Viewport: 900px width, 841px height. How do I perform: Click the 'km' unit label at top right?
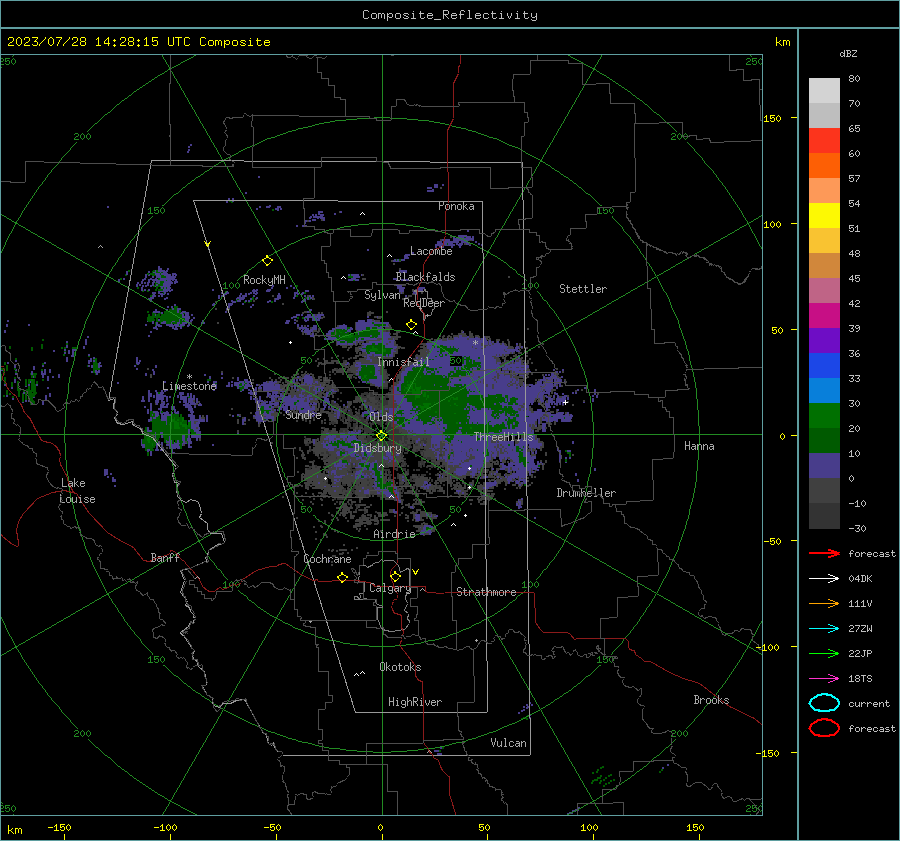click(x=782, y=42)
